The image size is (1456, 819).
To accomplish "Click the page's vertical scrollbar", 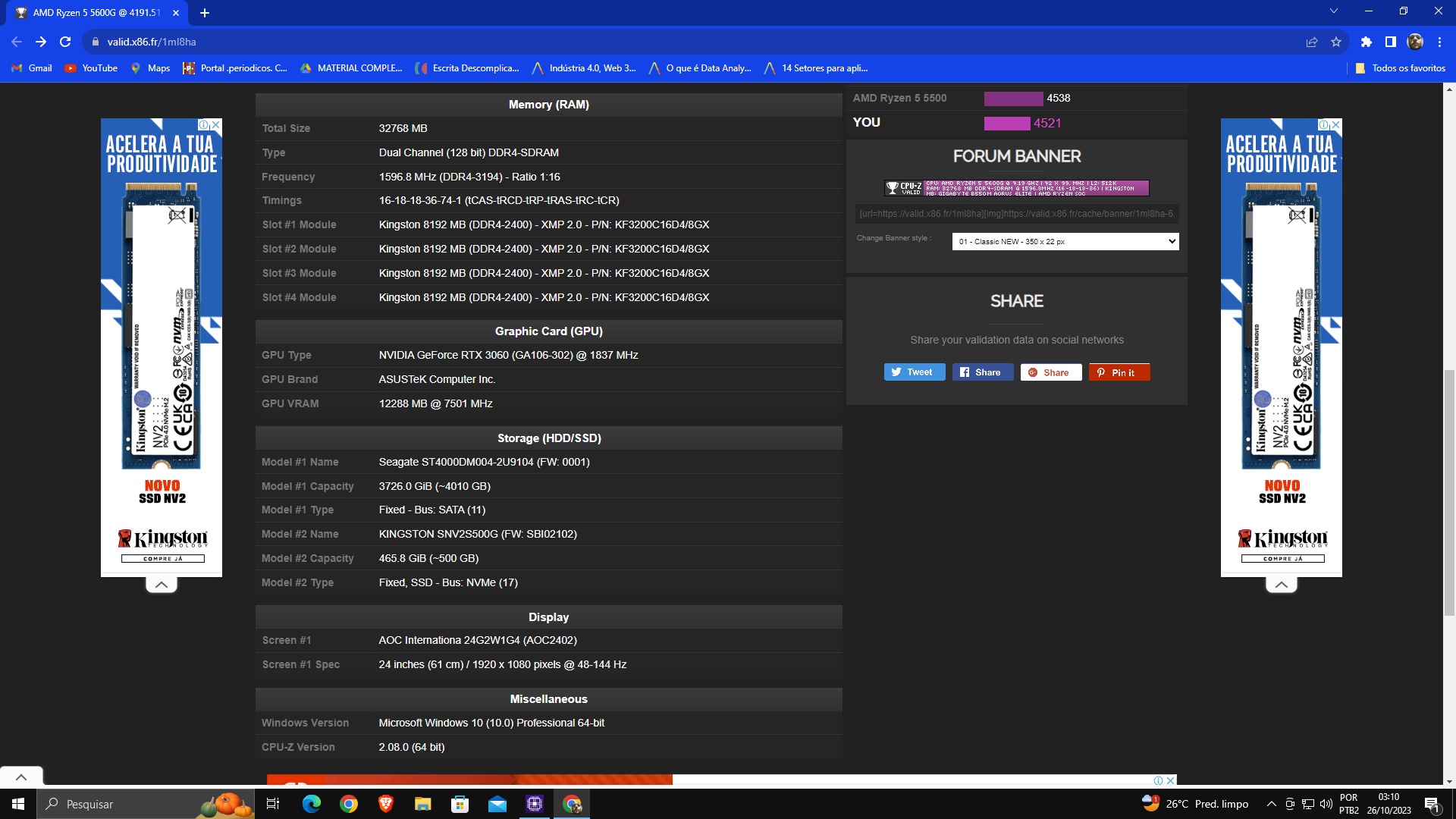I will tap(1449, 493).
